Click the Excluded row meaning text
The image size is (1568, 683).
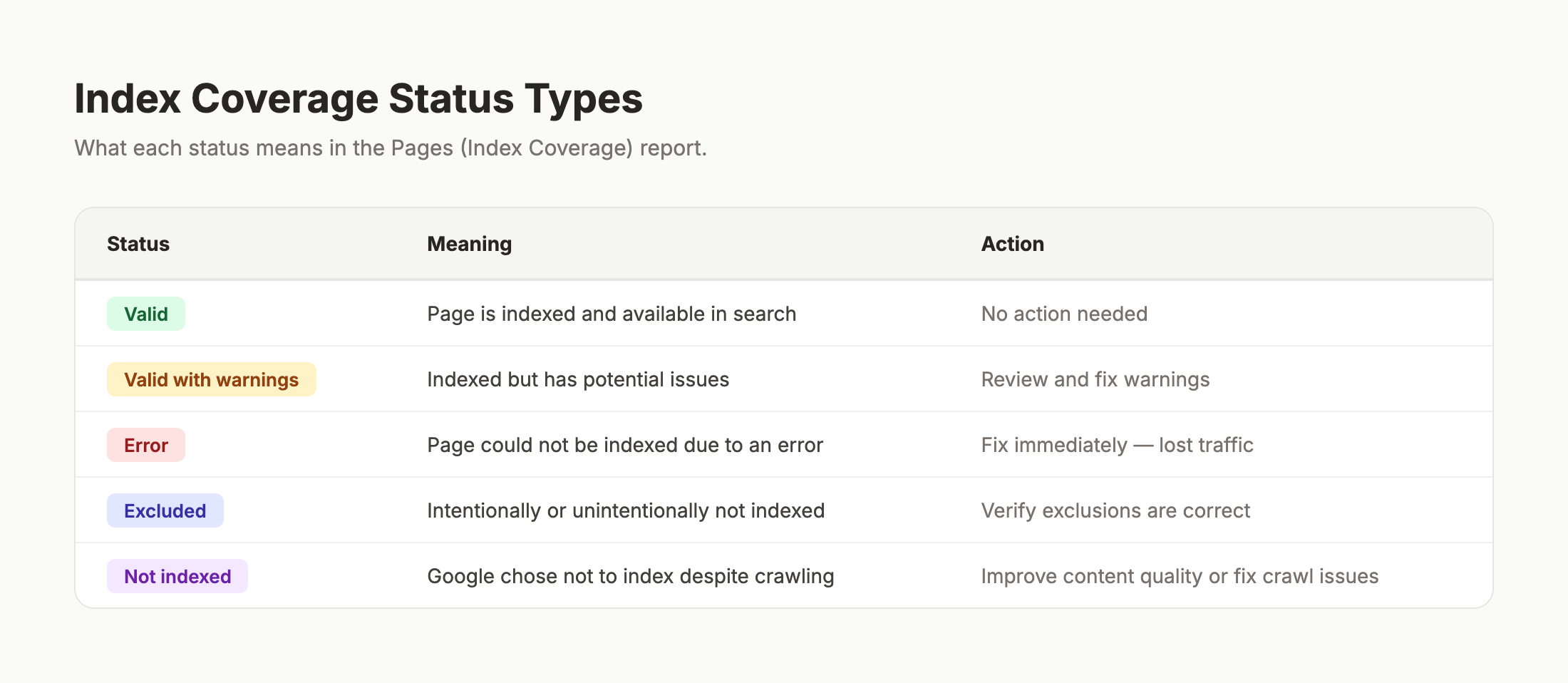coord(626,510)
